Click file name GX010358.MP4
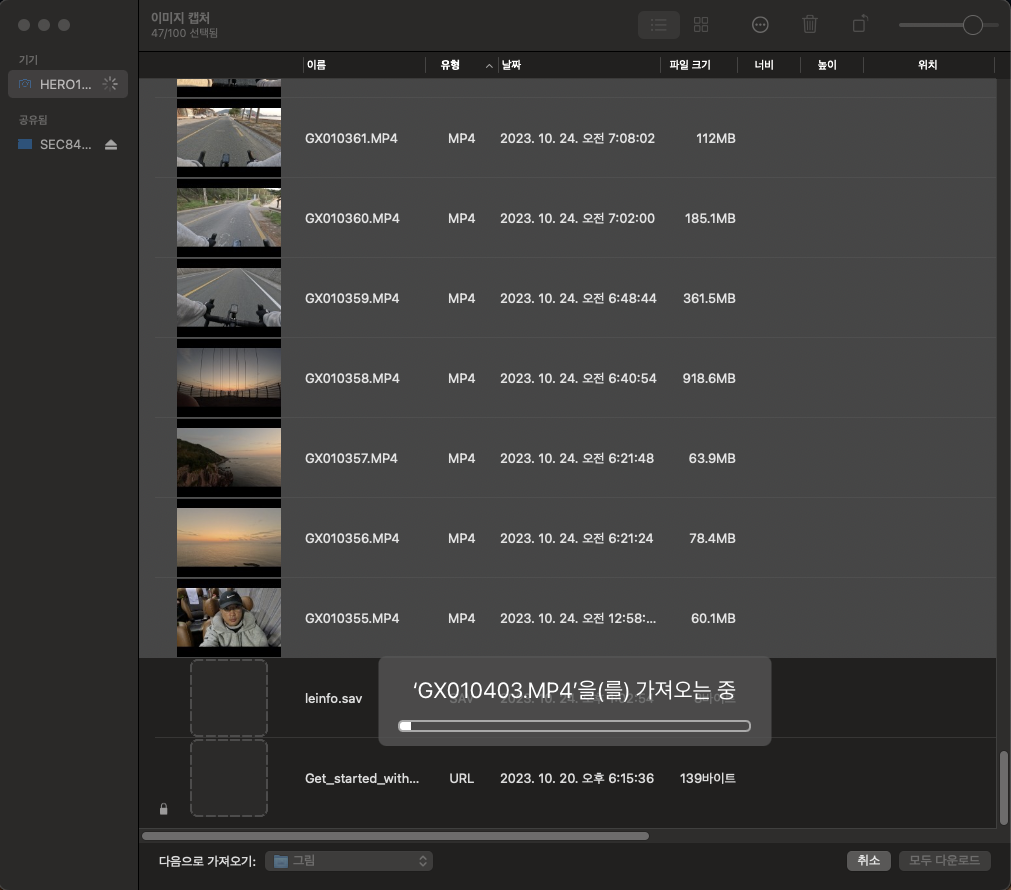Image resolution: width=1011 pixels, height=890 pixels. [352, 378]
